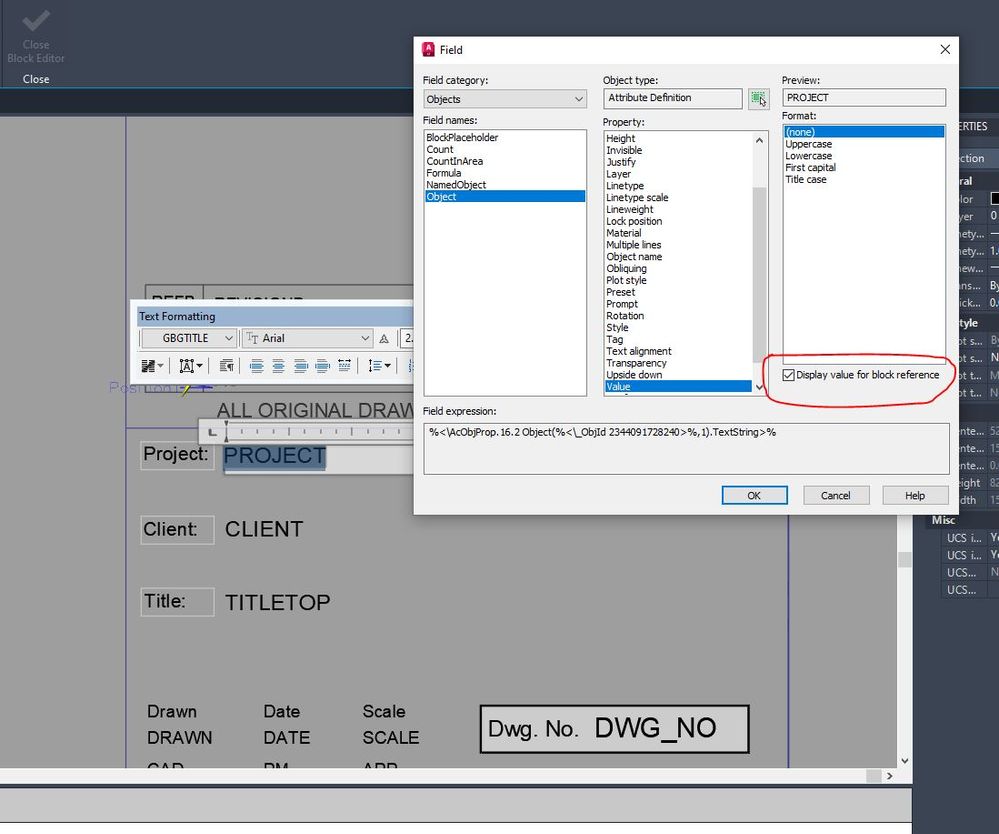The image size is (999, 834).
Task: Click the DWG_NO attribute in drawing
Action: pyautogui.click(x=656, y=728)
